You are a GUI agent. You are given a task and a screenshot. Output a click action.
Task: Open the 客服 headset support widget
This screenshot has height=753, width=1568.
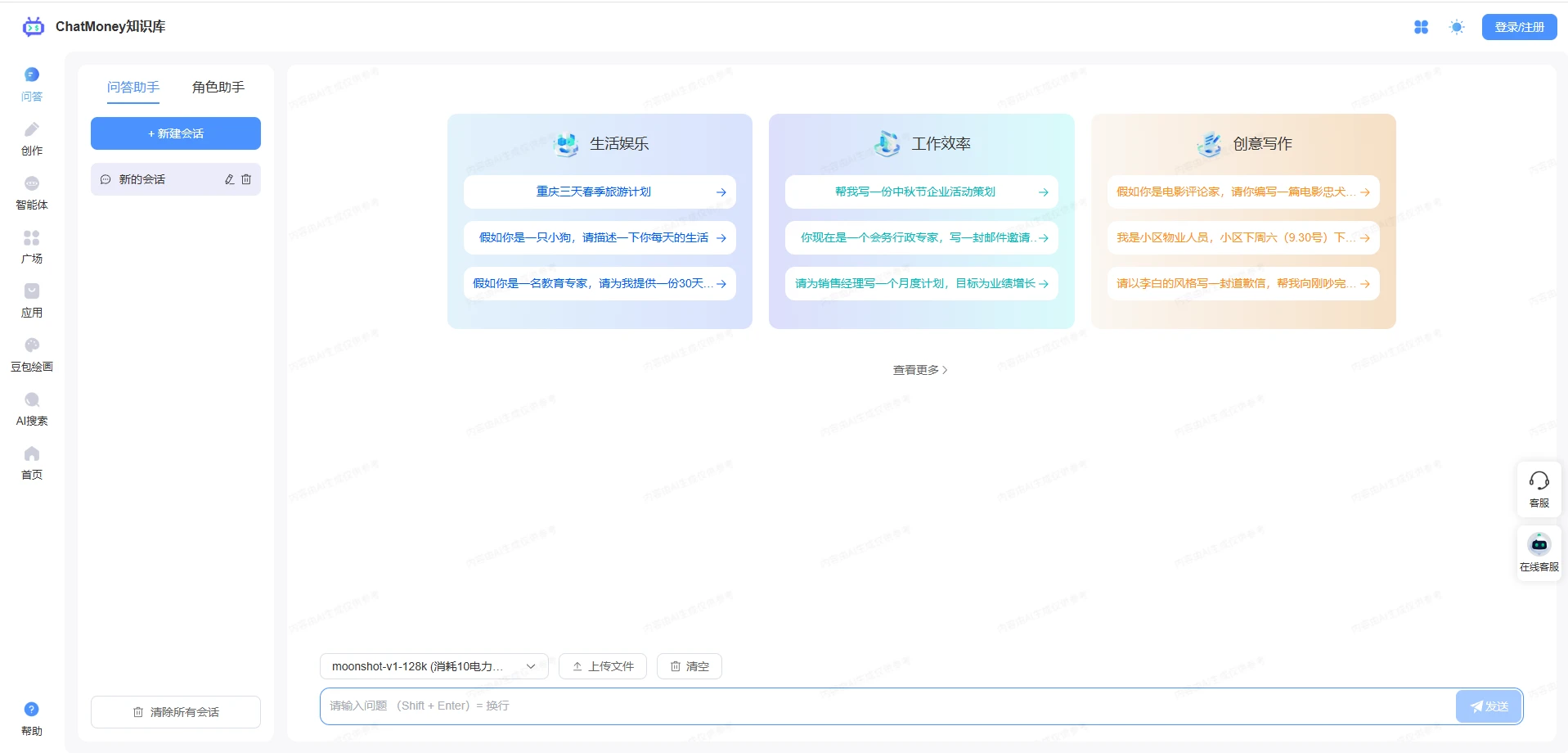1539,489
